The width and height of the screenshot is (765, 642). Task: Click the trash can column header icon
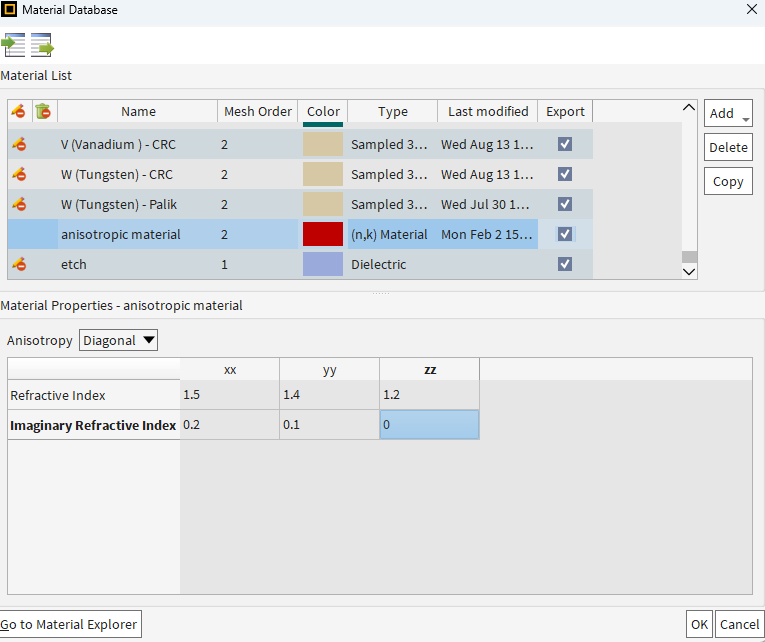pyautogui.click(x=43, y=111)
